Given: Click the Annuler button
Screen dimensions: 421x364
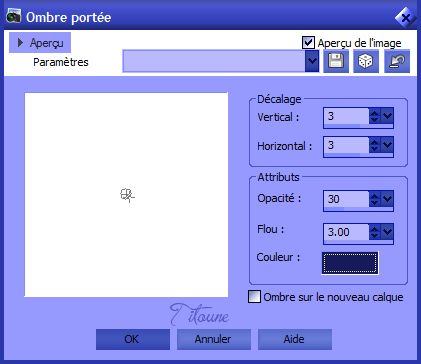Looking at the screenshot, I should tap(214, 339).
